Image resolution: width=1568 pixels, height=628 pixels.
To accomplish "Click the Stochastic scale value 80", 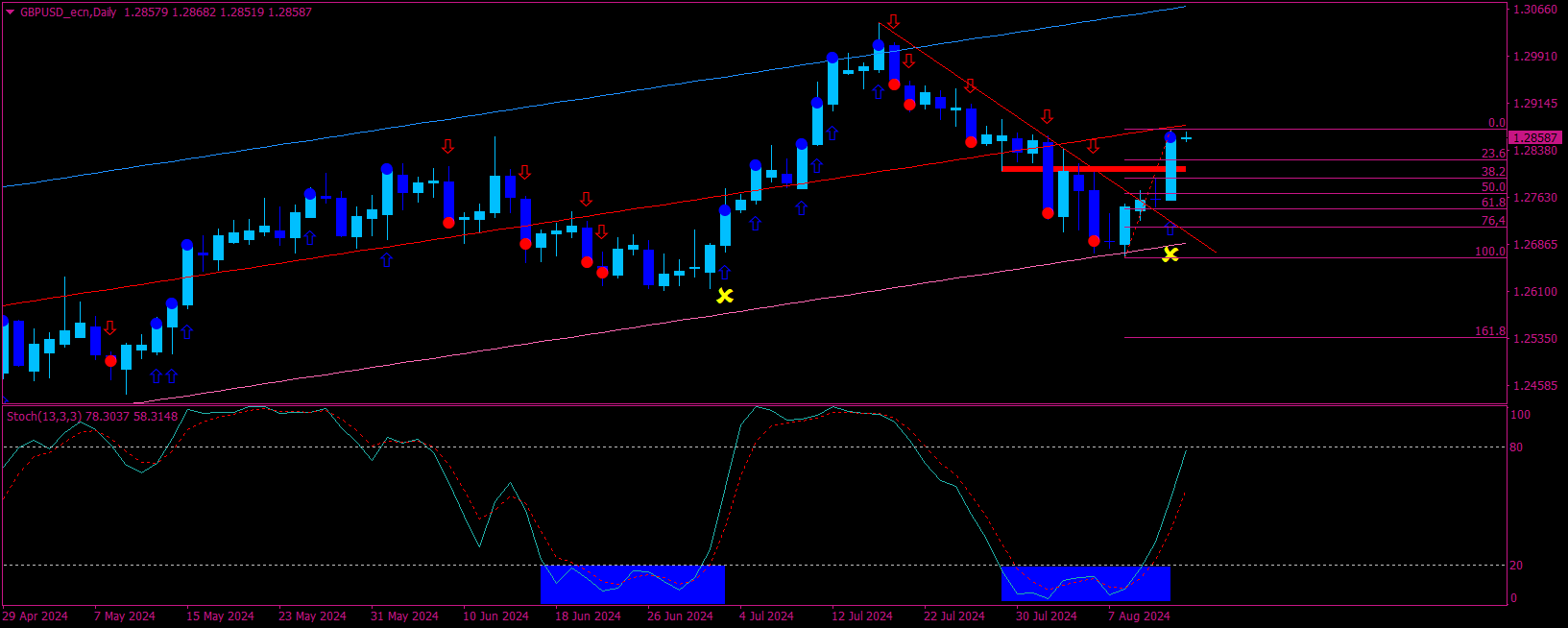I will tap(1516, 447).
